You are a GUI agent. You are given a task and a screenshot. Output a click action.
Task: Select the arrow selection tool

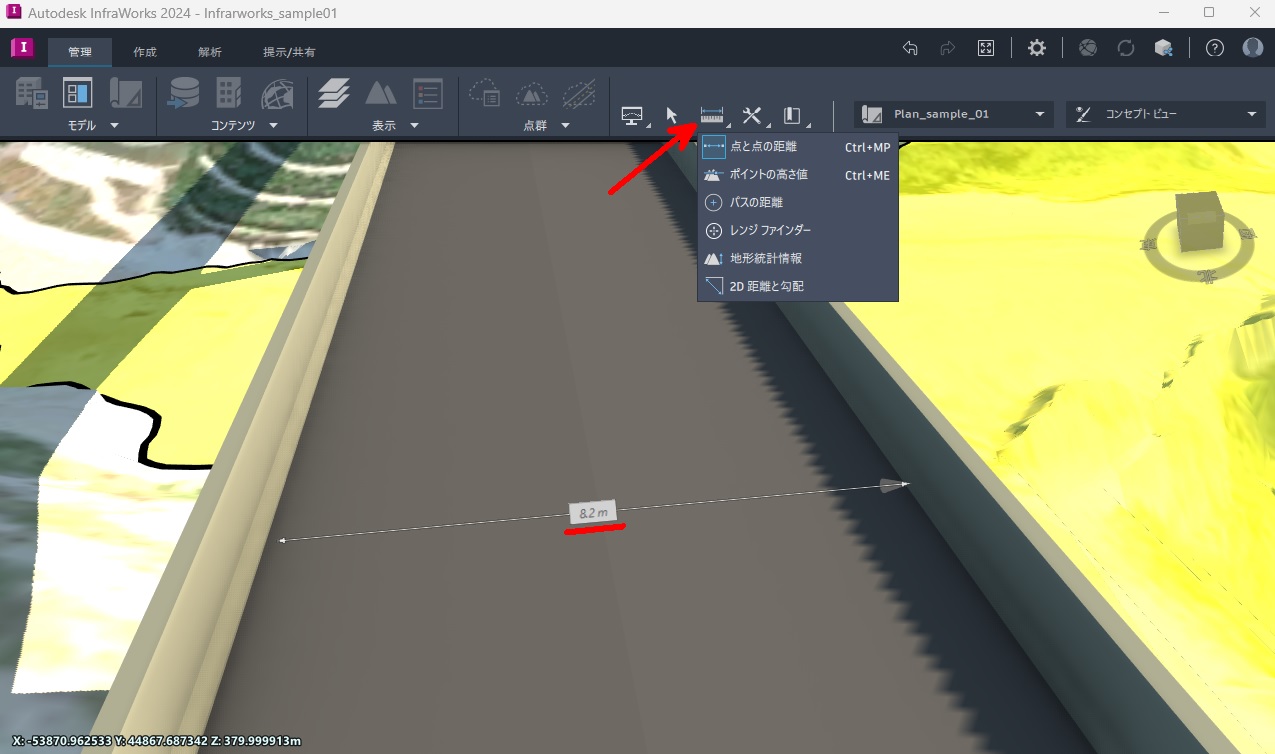tap(670, 114)
